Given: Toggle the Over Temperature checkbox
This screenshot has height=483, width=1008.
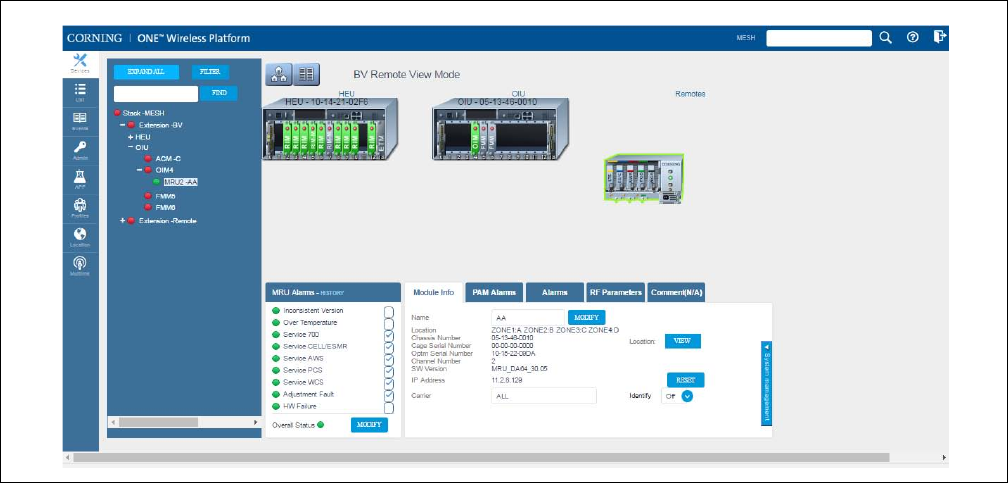Looking at the screenshot, I should tap(389, 324).
